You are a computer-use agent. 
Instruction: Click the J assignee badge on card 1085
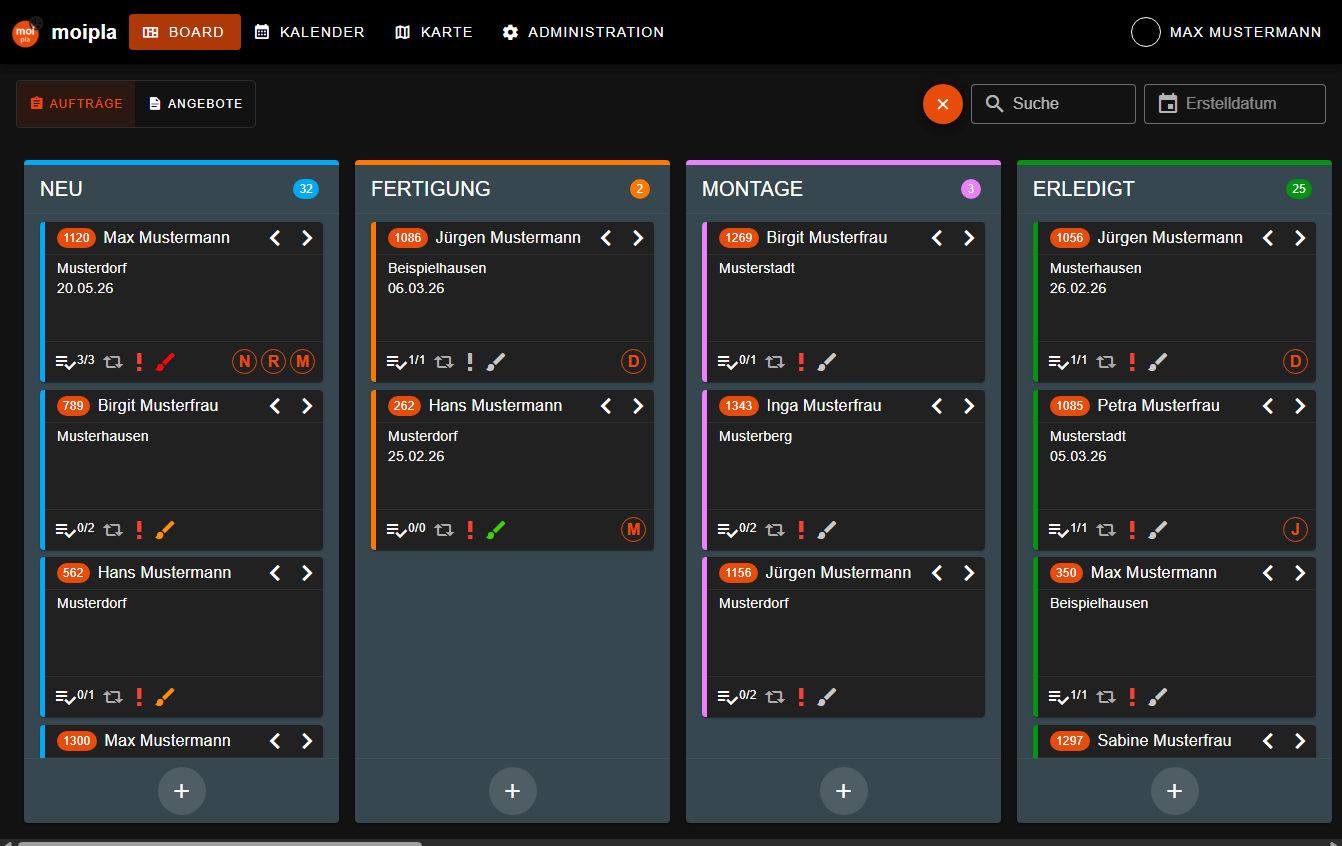tap(1295, 530)
